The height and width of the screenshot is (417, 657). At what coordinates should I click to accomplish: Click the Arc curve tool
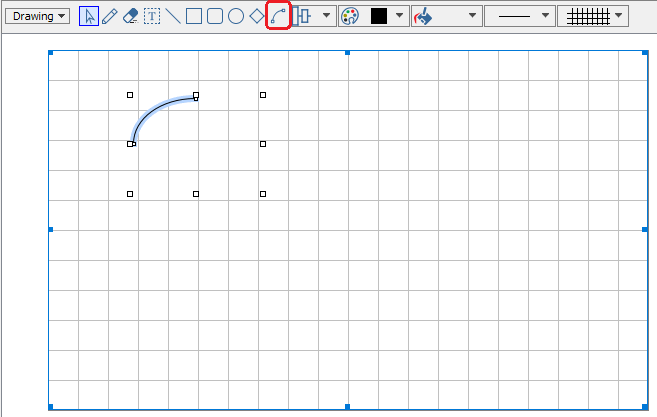(x=279, y=16)
